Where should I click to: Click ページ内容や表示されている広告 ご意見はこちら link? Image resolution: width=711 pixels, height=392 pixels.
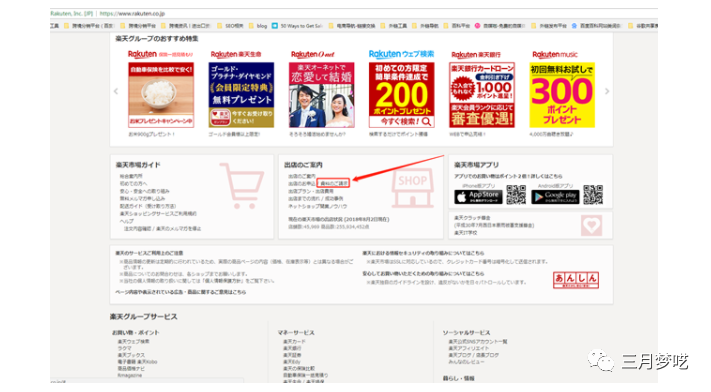(x=181, y=292)
